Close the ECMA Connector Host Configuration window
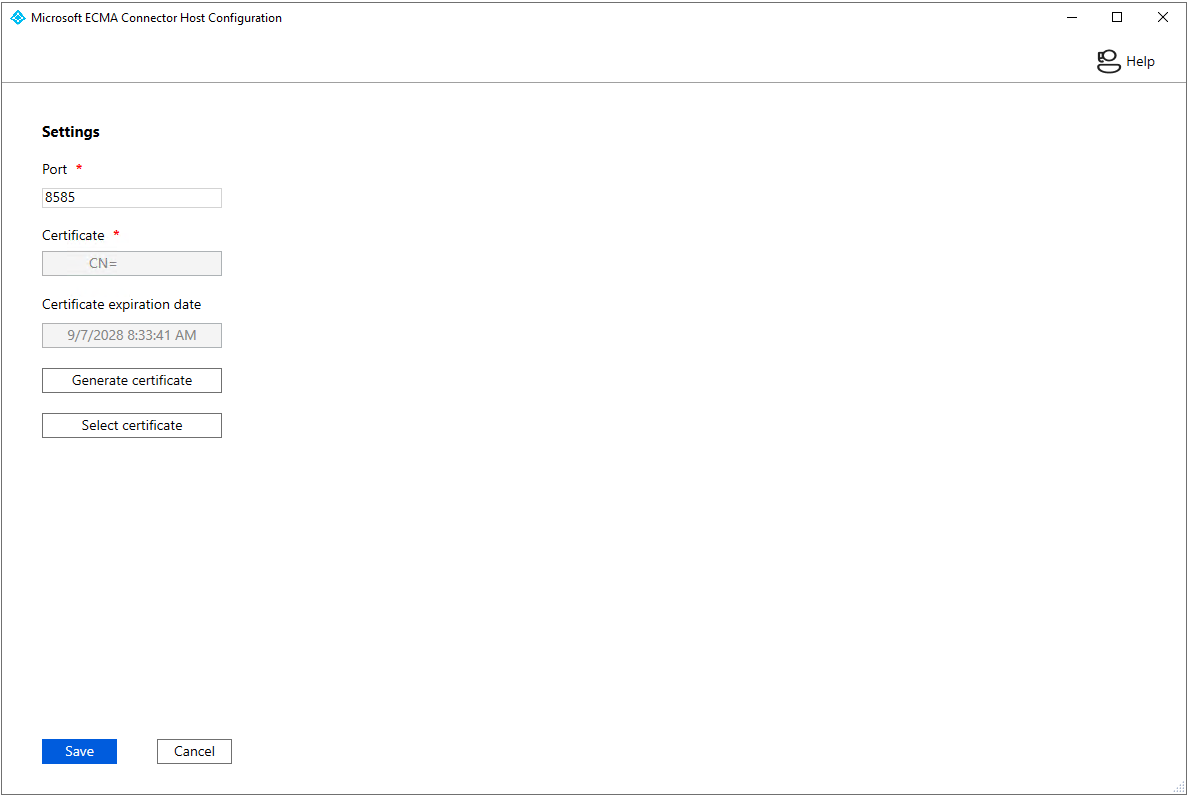The image size is (1189, 797). (x=1163, y=18)
